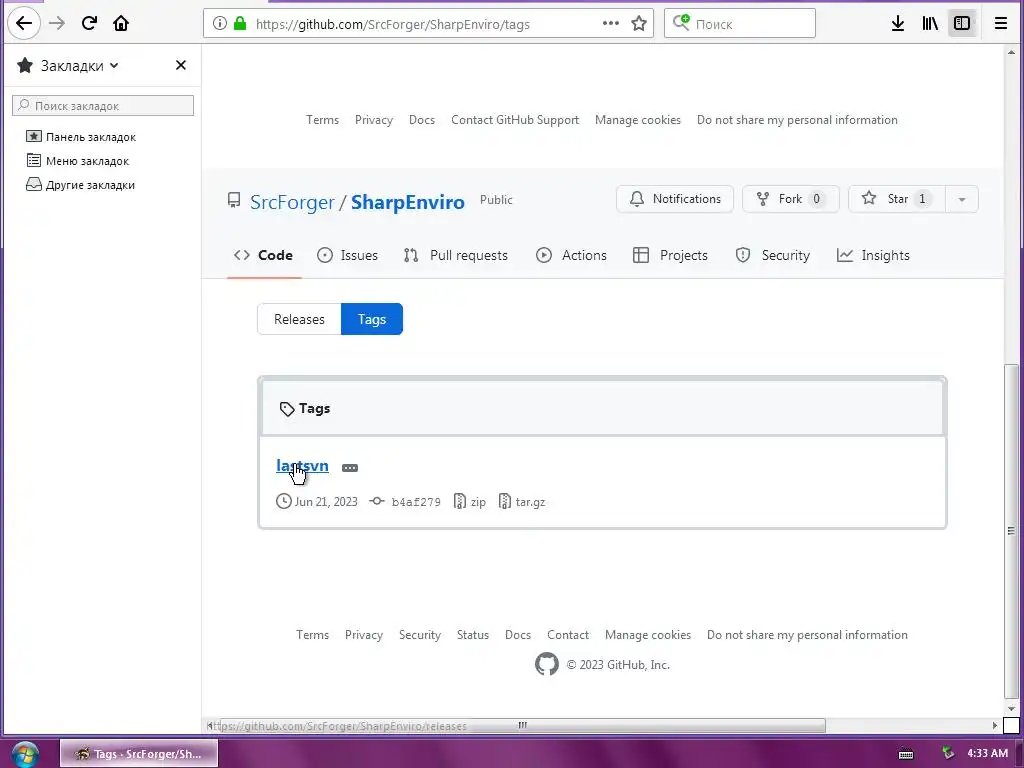Select Другие закладки folder
The height and width of the screenshot is (768, 1024).
coord(80,185)
